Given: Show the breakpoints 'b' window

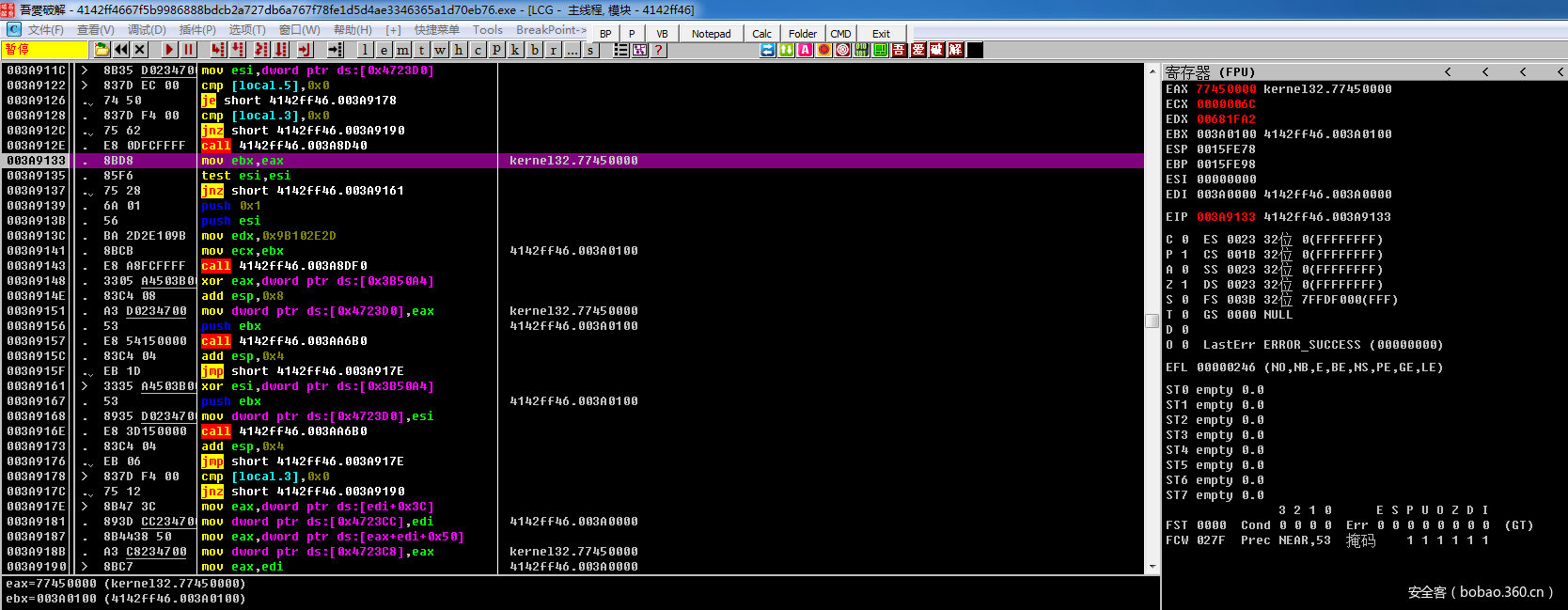Looking at the screenshot, I should point(534,50).
